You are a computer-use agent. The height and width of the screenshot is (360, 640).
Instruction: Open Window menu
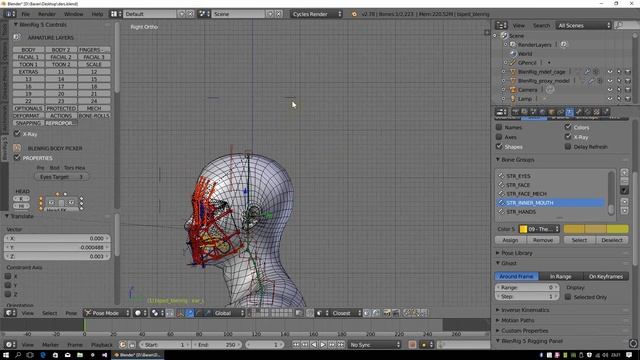point(73,14)
